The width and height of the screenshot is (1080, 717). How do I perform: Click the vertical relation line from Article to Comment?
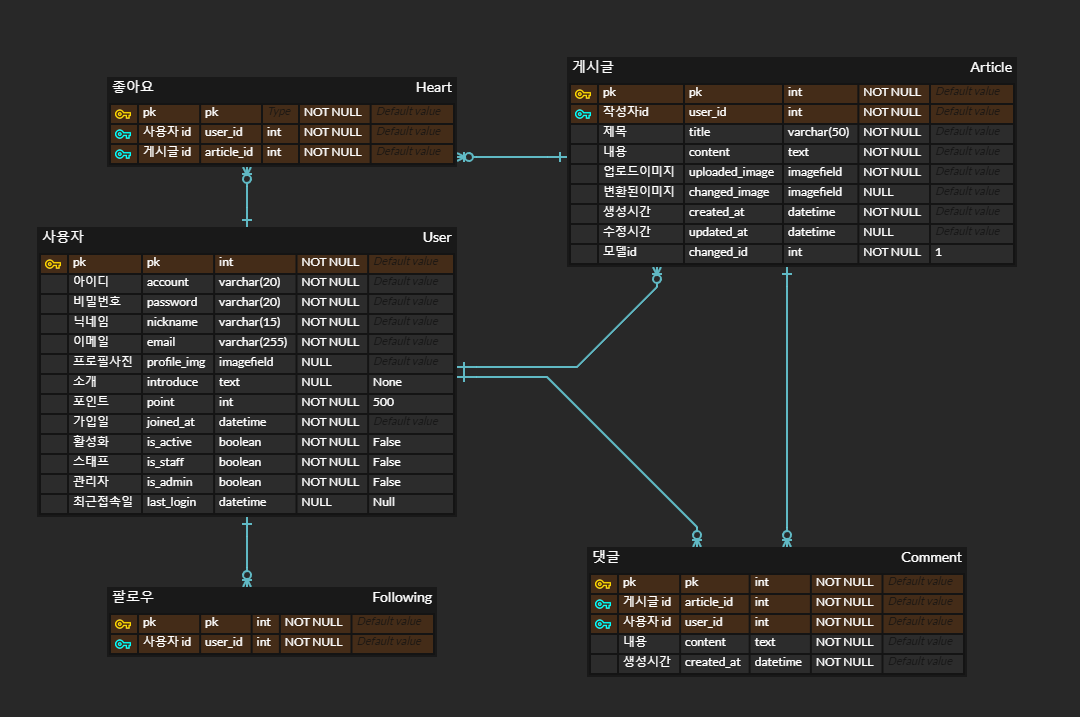[x=787, y=406]
